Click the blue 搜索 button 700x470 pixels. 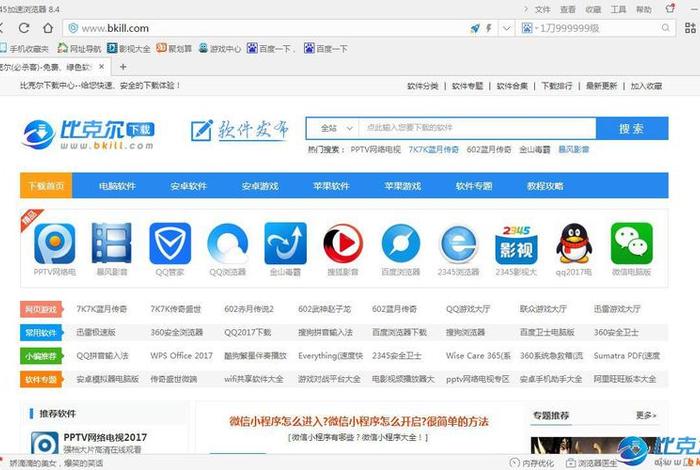pyautogui.click(x=632, y=129)
